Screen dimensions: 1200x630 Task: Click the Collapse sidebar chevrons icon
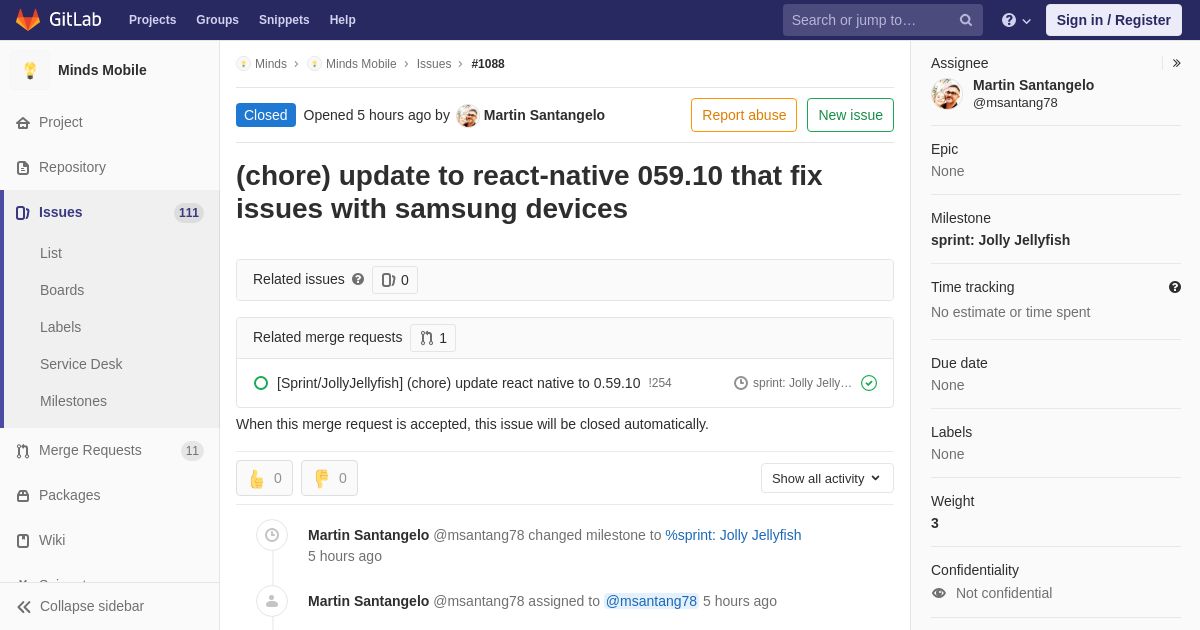click(x=24, y=606)
